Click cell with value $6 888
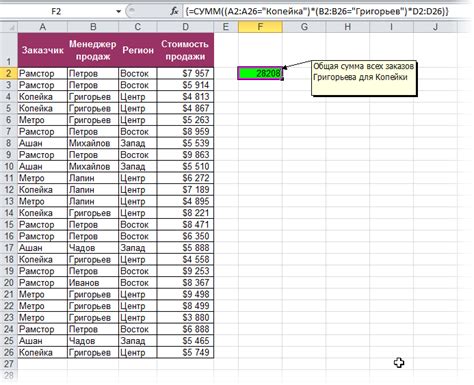The image size is (474, 385). point(185,329)
